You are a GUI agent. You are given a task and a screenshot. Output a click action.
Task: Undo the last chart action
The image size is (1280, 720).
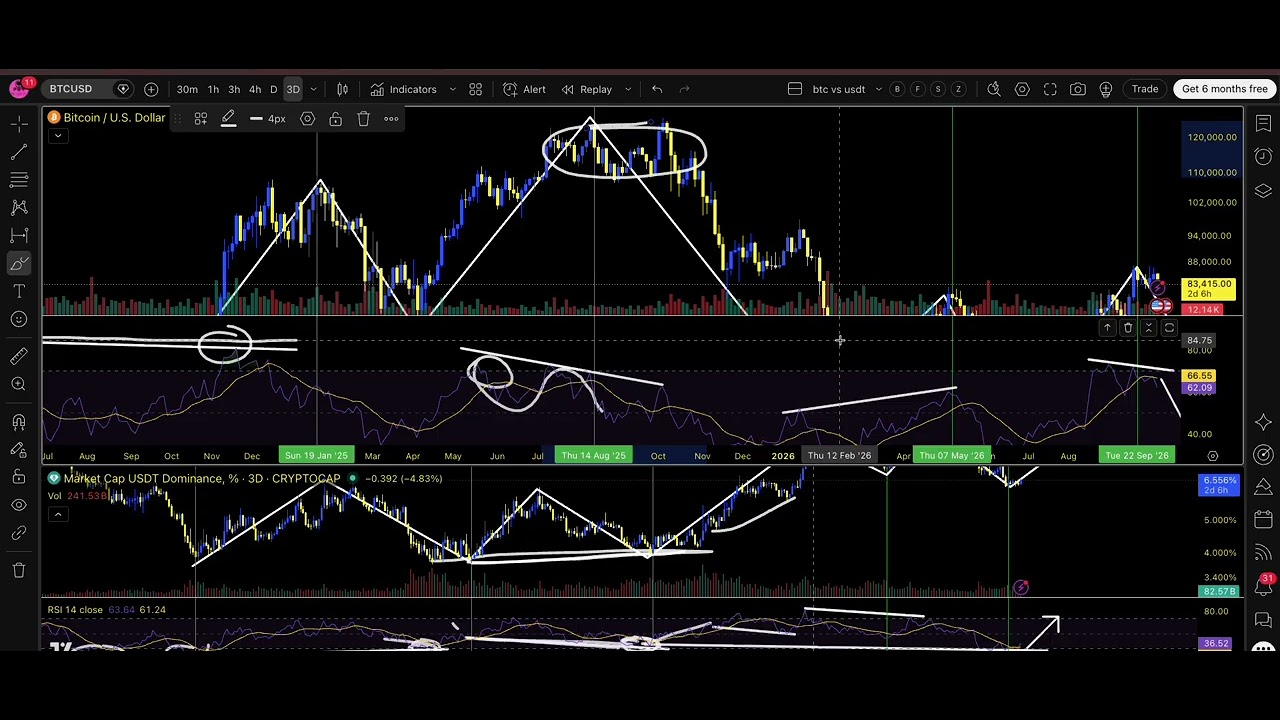coord(657,89)
